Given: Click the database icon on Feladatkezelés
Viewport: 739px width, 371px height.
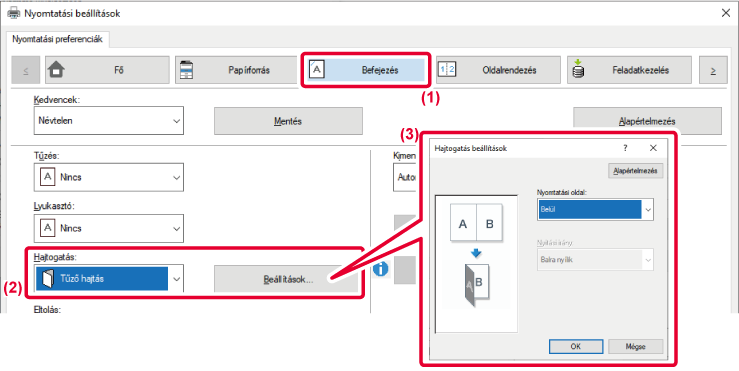Looking at the screenshot, I should pyautogui.click(x=578, y=70).
